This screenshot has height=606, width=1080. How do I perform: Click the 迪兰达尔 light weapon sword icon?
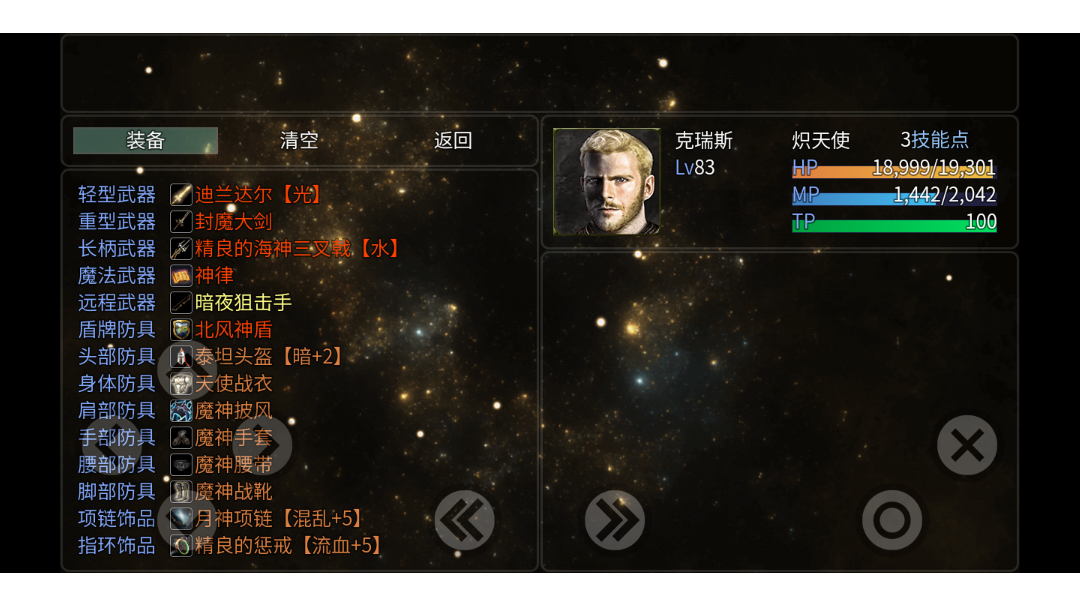pos(180,194)
